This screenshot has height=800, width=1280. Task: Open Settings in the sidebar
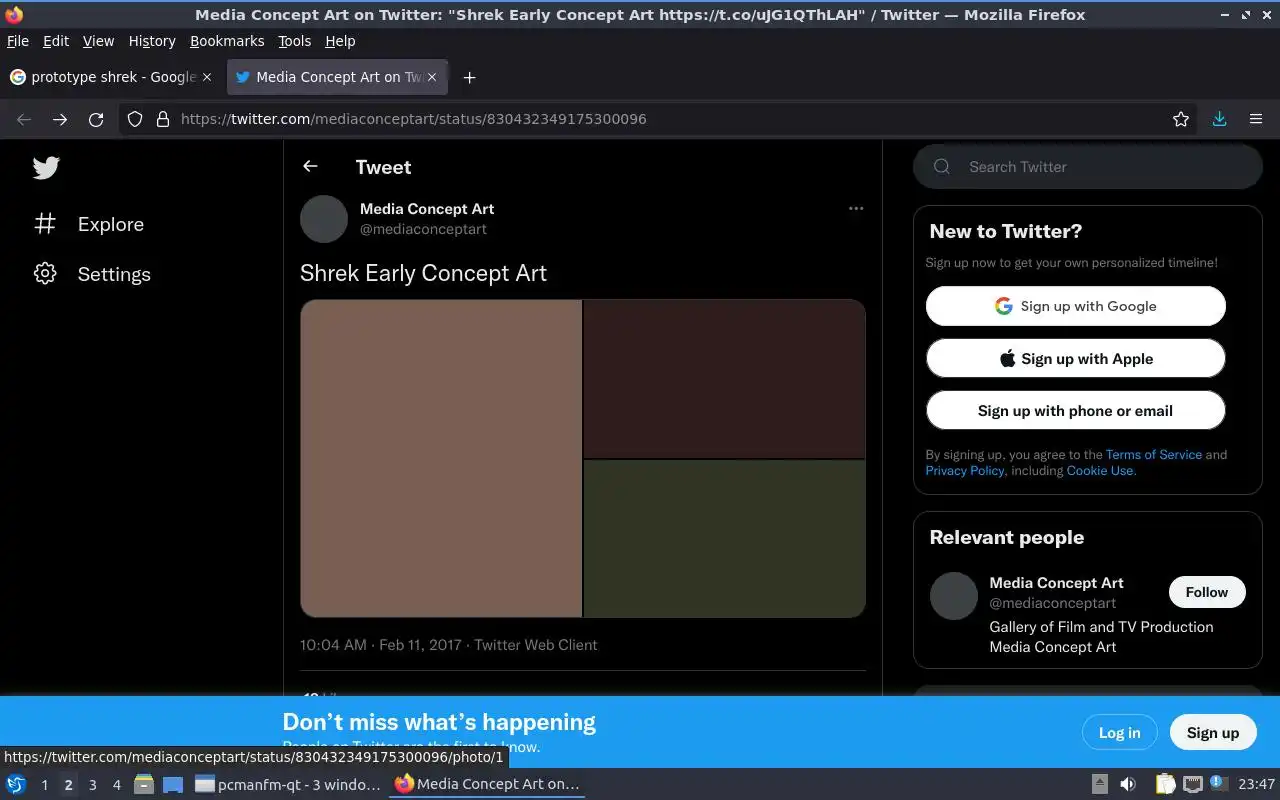pos(92,274)
